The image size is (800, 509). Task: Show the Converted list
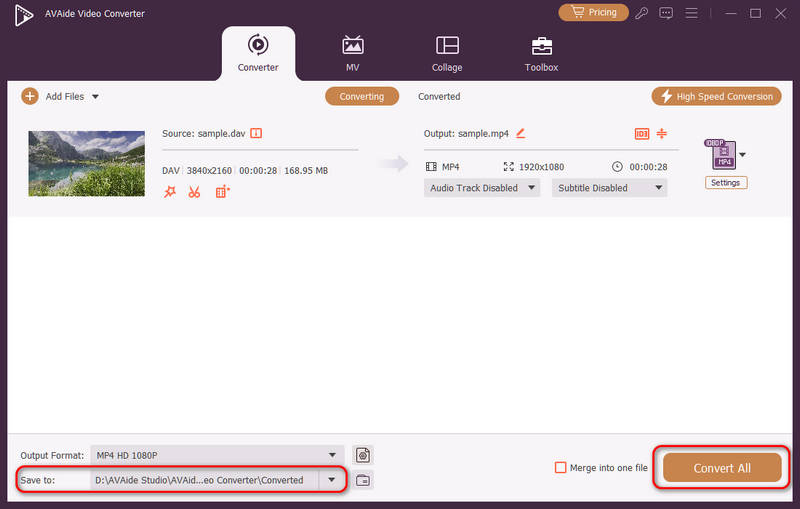coord(439,96)
